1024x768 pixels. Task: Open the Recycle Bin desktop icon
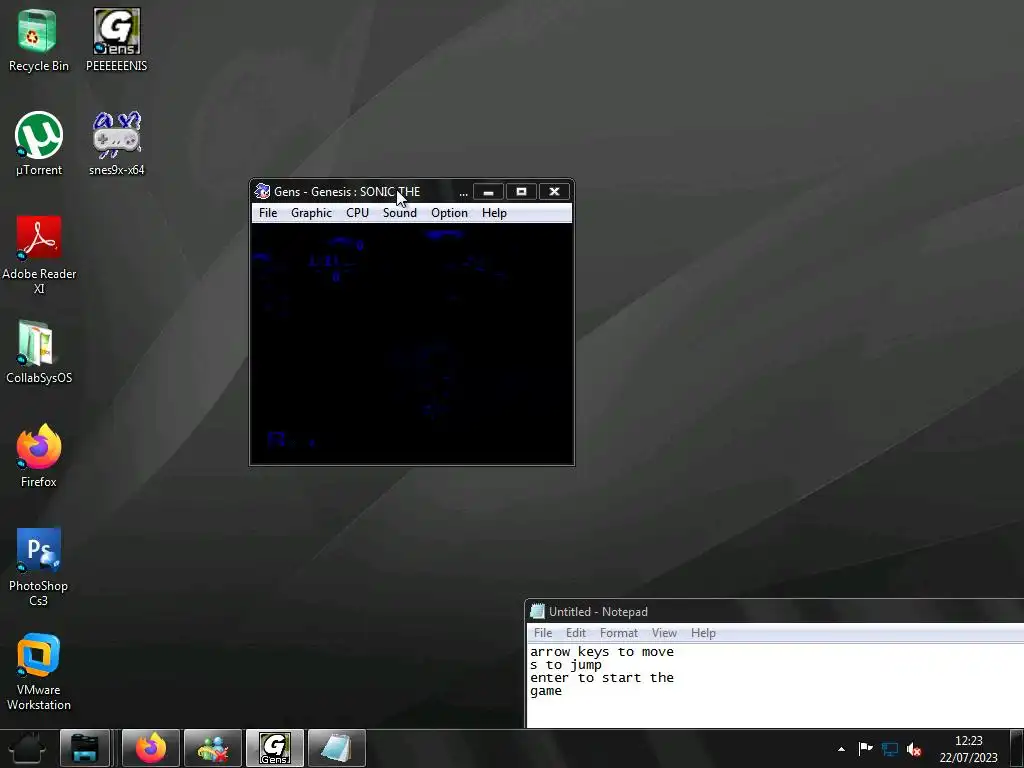(38, 40)
